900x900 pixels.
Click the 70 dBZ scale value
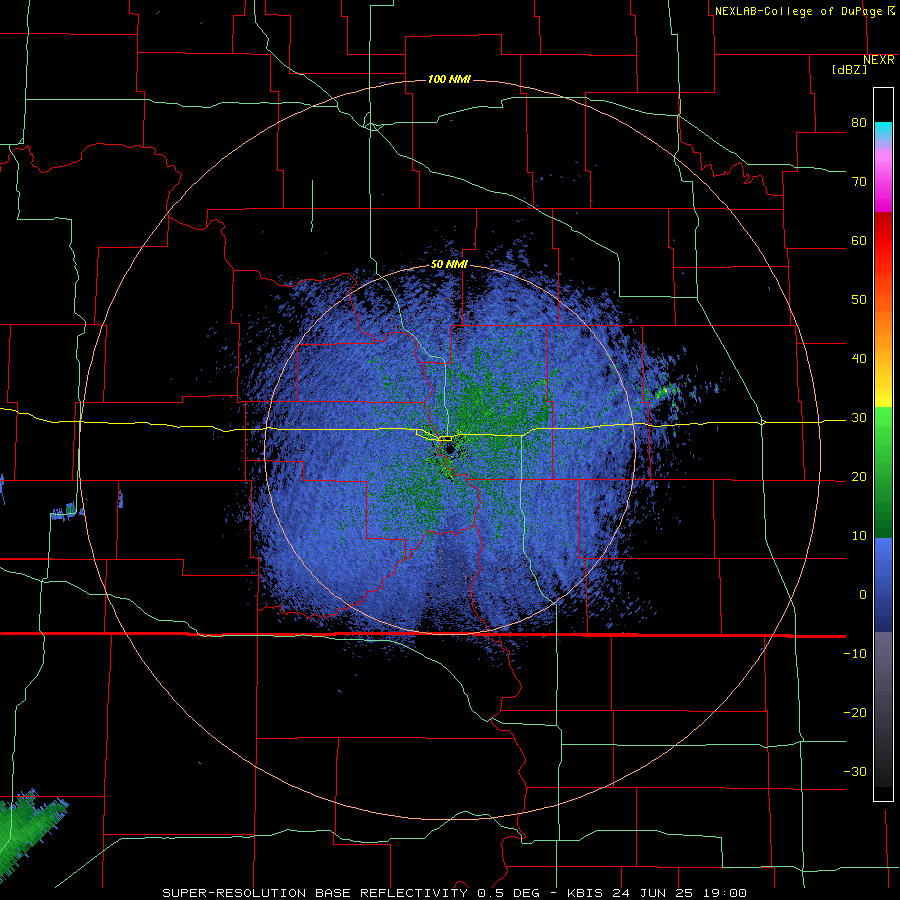(859, 182)
